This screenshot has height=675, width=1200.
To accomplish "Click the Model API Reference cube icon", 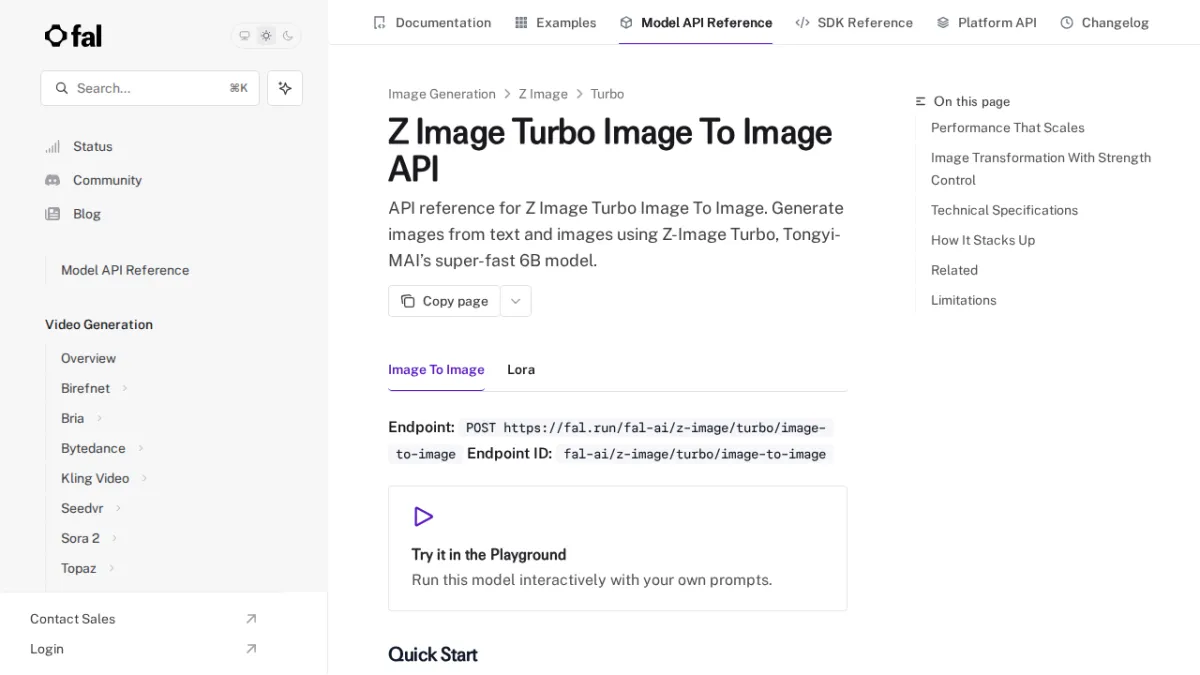I will pos(626,22).
